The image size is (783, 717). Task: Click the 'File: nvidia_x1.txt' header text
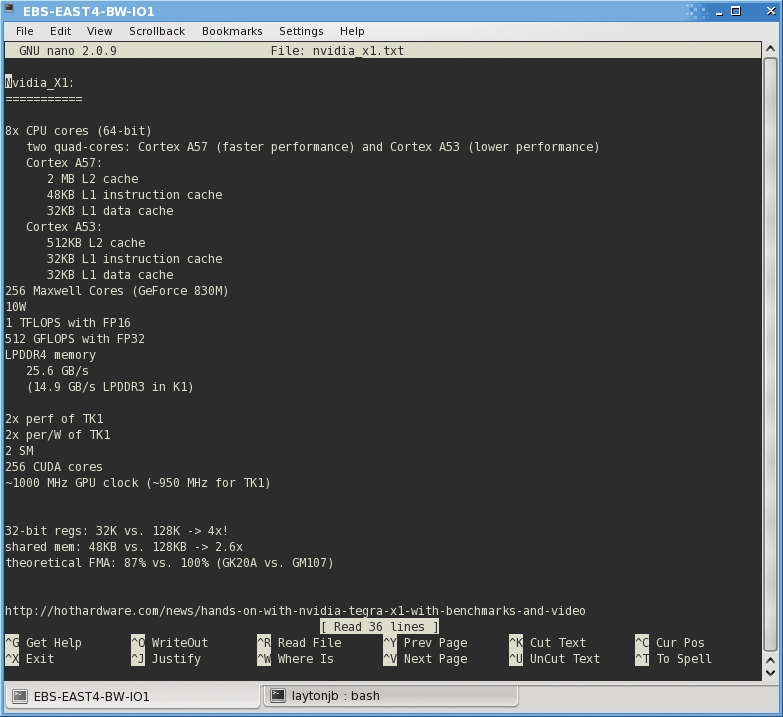[337, 50]
